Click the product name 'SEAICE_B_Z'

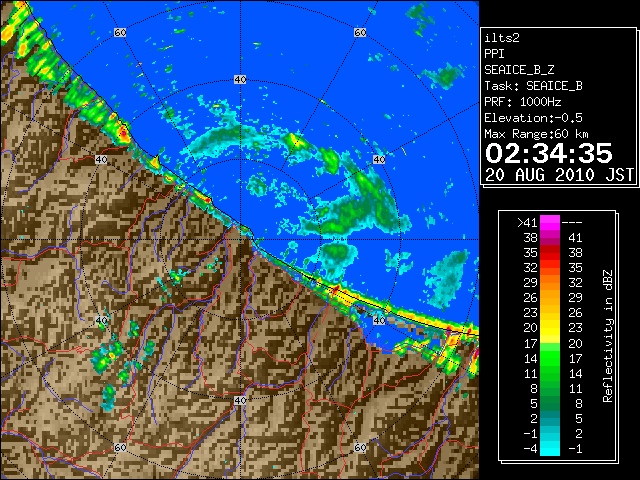(x=519, y=70)
